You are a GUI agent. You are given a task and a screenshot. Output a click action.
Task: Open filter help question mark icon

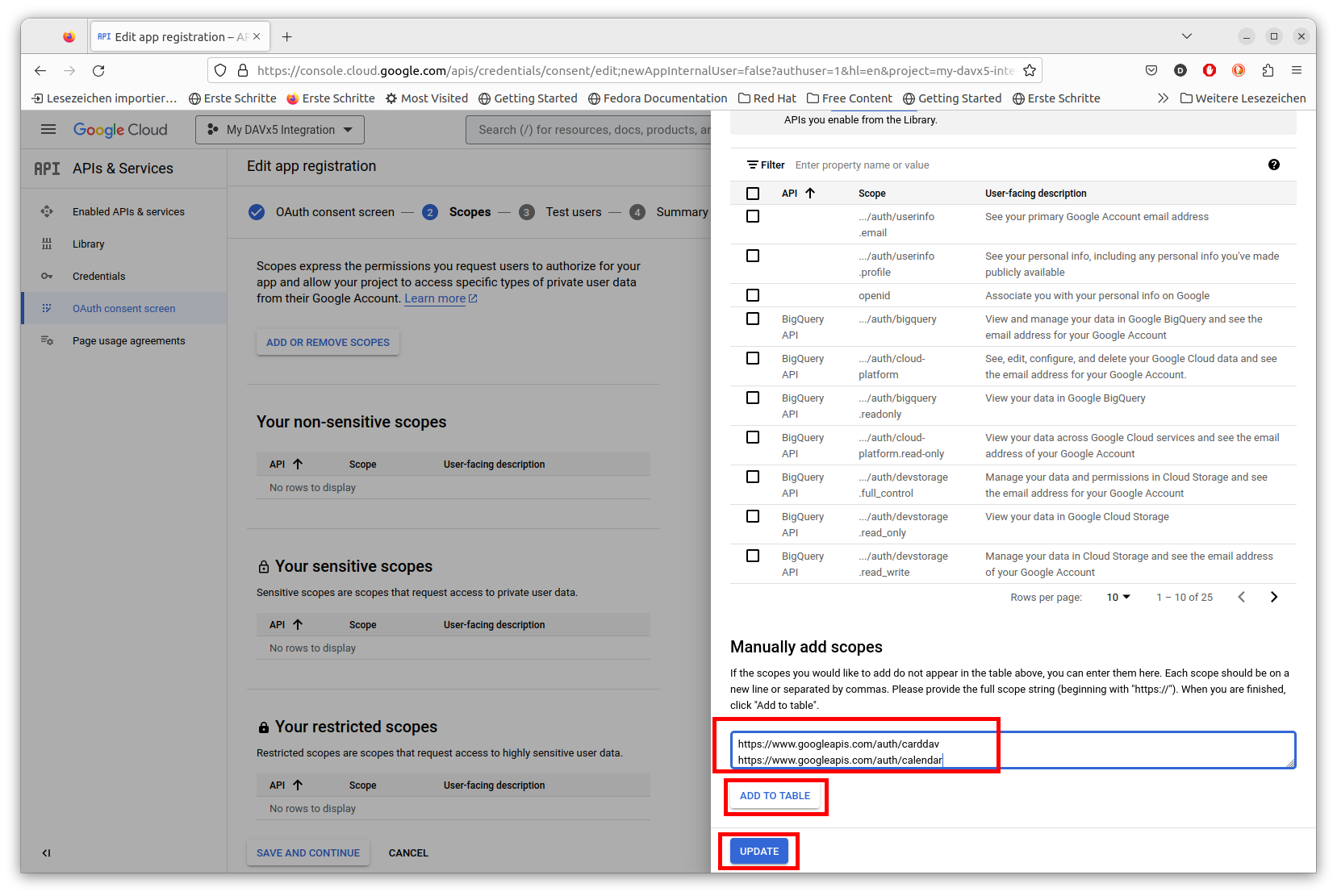pyautogui.click(x=1274, y=165)
